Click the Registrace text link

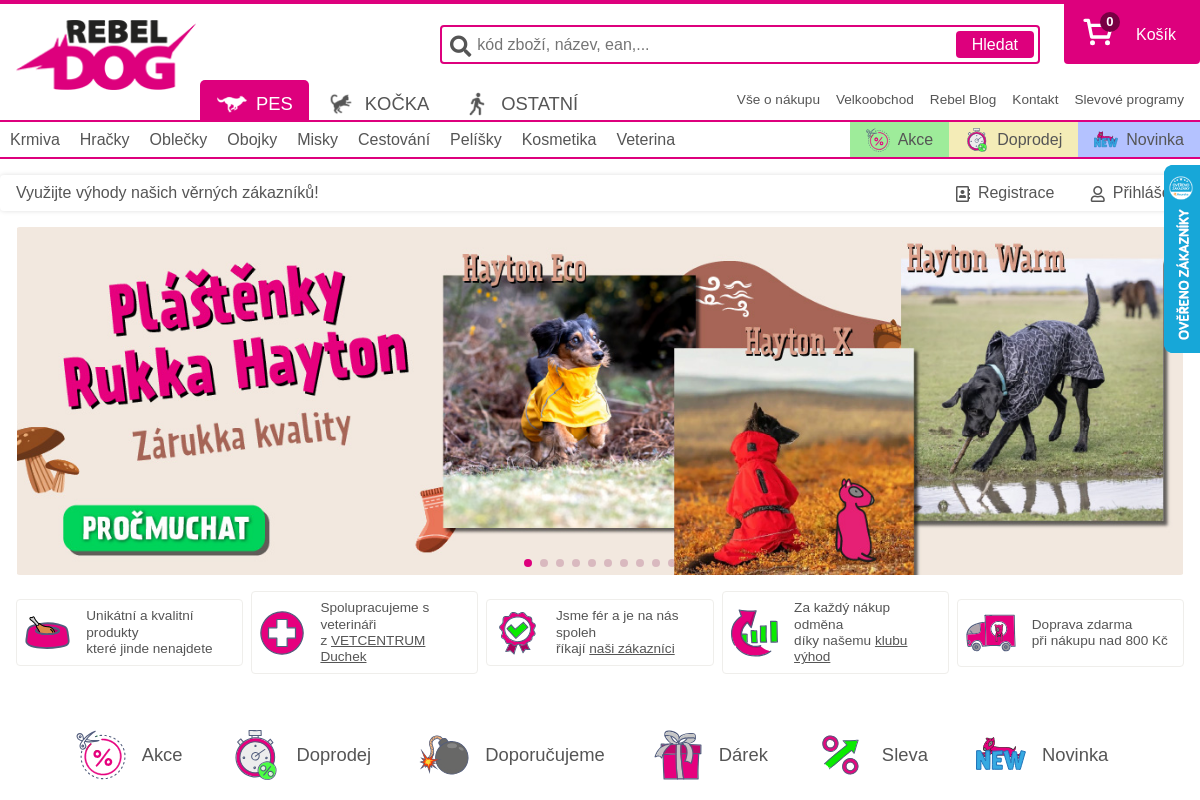tap(1016, 193)
